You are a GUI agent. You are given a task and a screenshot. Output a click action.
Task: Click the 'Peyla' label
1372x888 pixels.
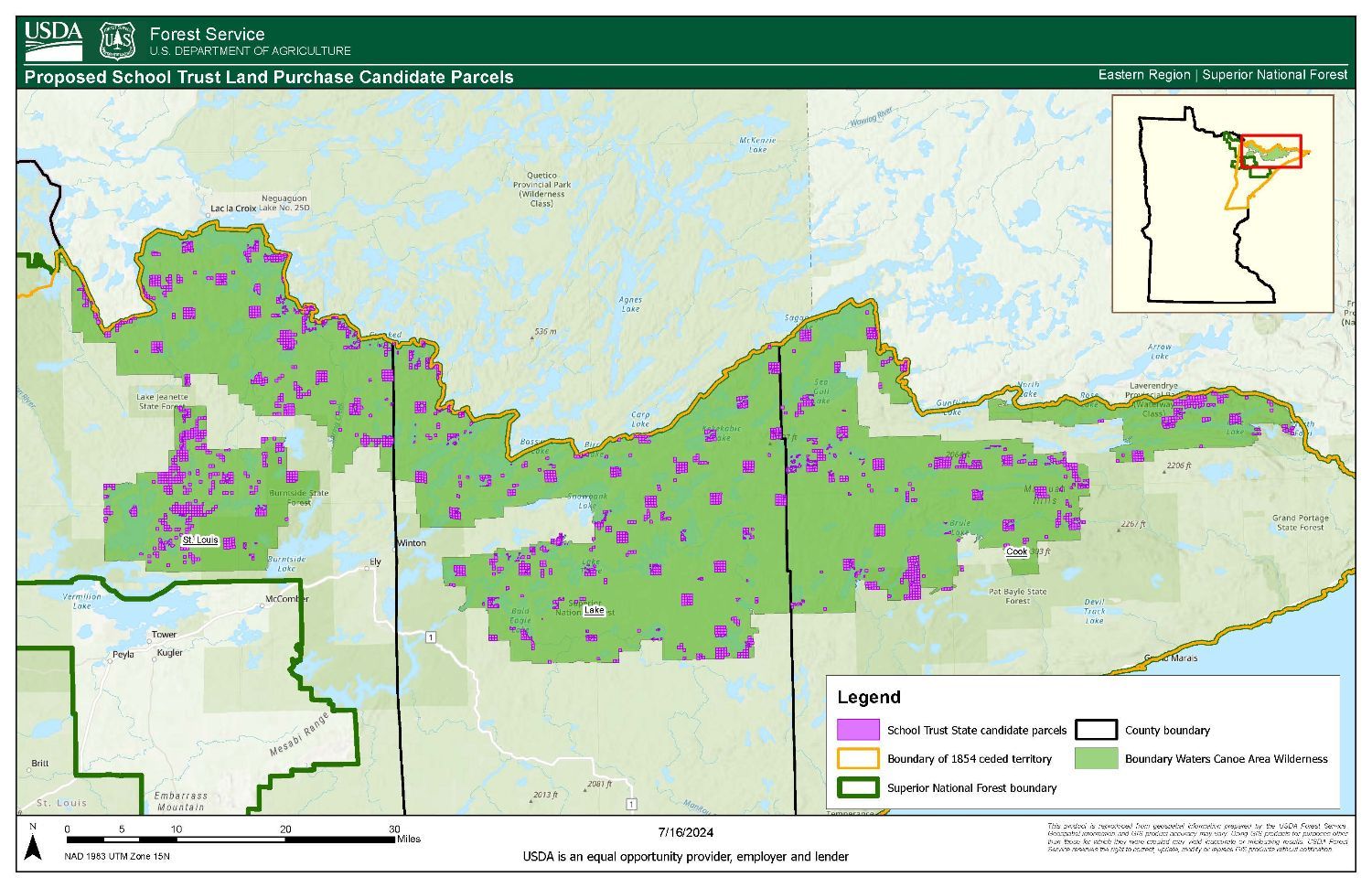tap(122, 655)
